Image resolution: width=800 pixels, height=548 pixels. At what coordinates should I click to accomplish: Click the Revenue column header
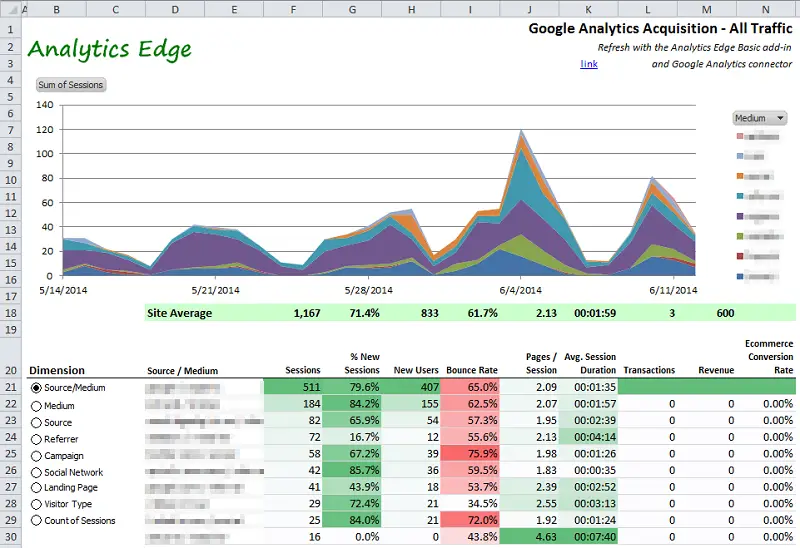(716, 370)
